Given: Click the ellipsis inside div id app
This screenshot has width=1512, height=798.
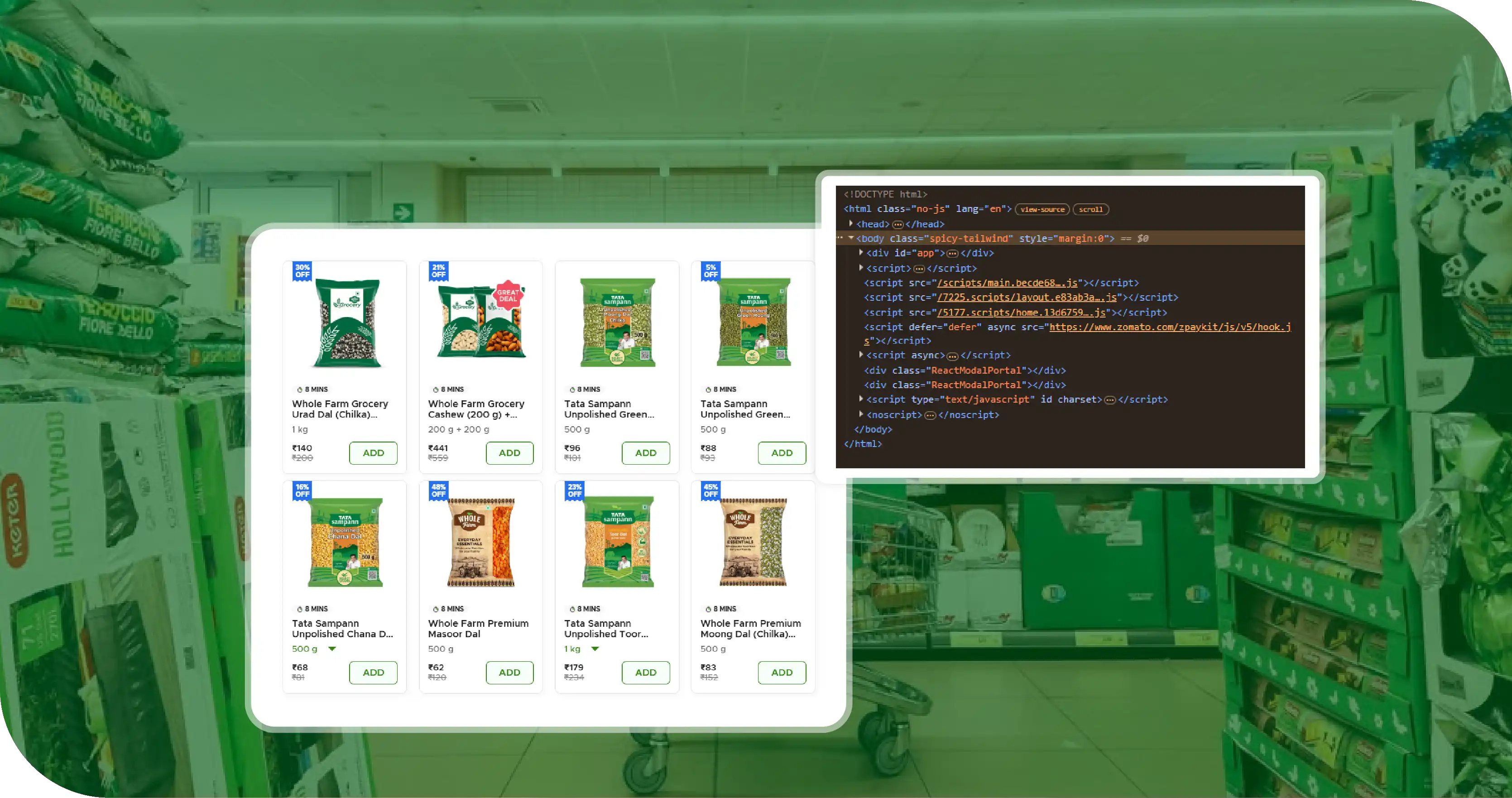Looking at the screenshot, I should [x=953, y=254].
